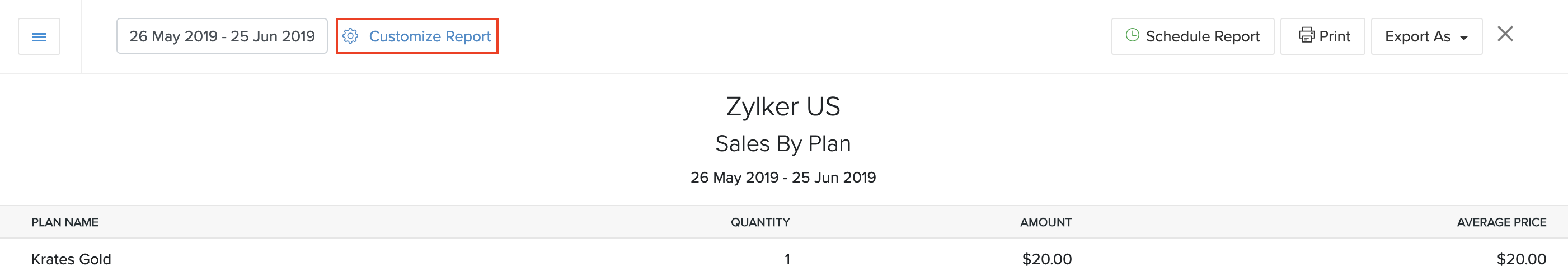Click Krates Gold quantity value 1
This screenshot has width=1568, height=280.
787,259
